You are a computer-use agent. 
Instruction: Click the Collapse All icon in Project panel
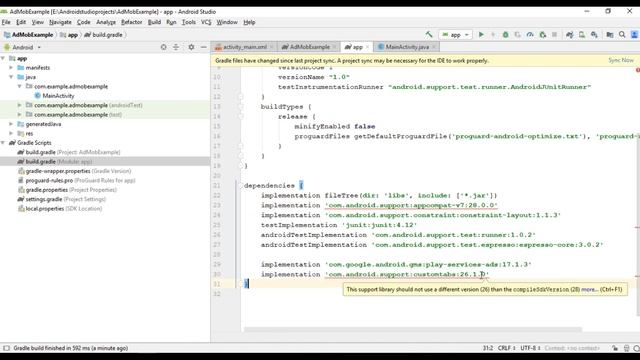(176, 47)
